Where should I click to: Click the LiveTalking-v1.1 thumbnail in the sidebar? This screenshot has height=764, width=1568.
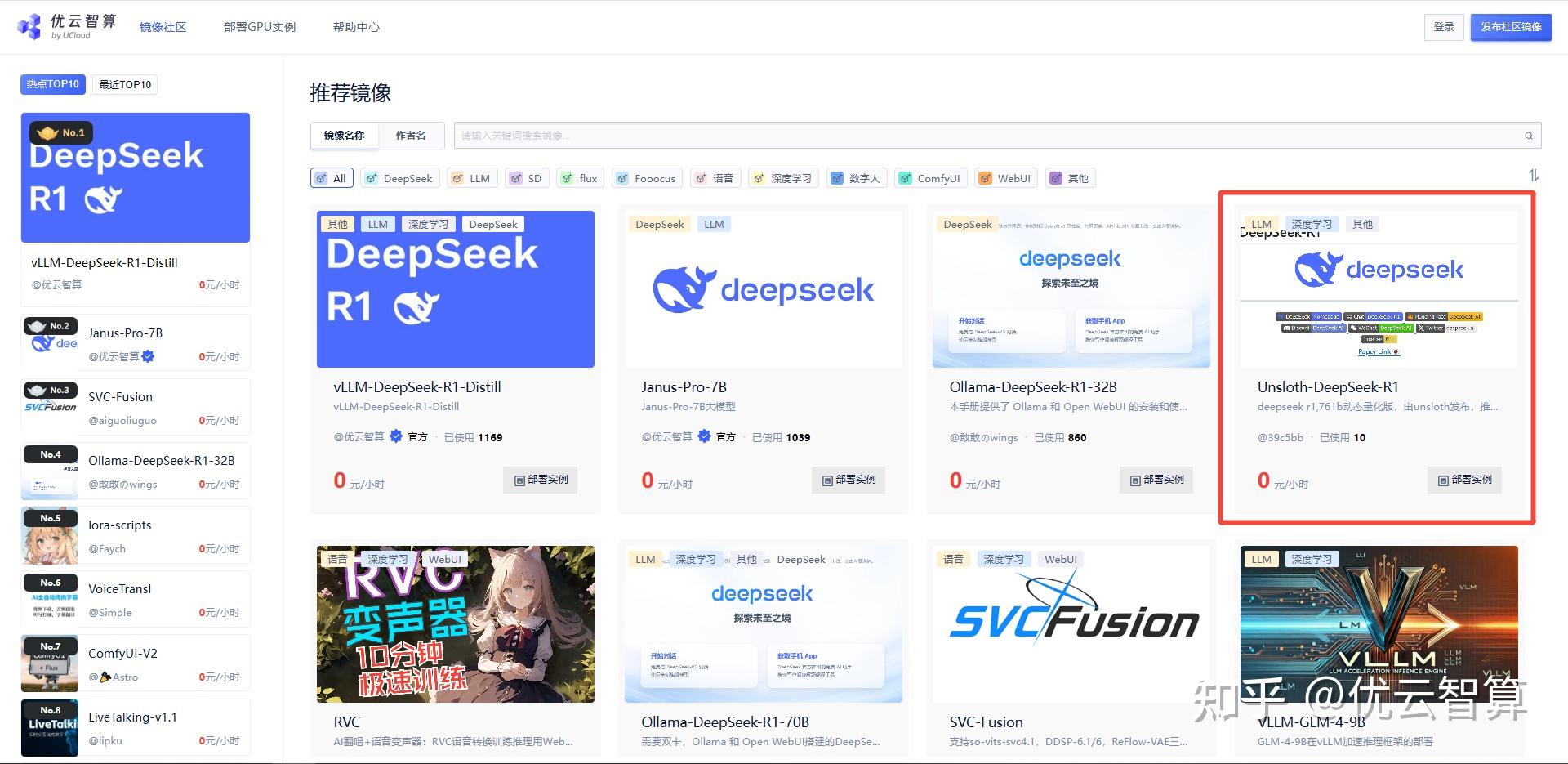pos(50,726)
